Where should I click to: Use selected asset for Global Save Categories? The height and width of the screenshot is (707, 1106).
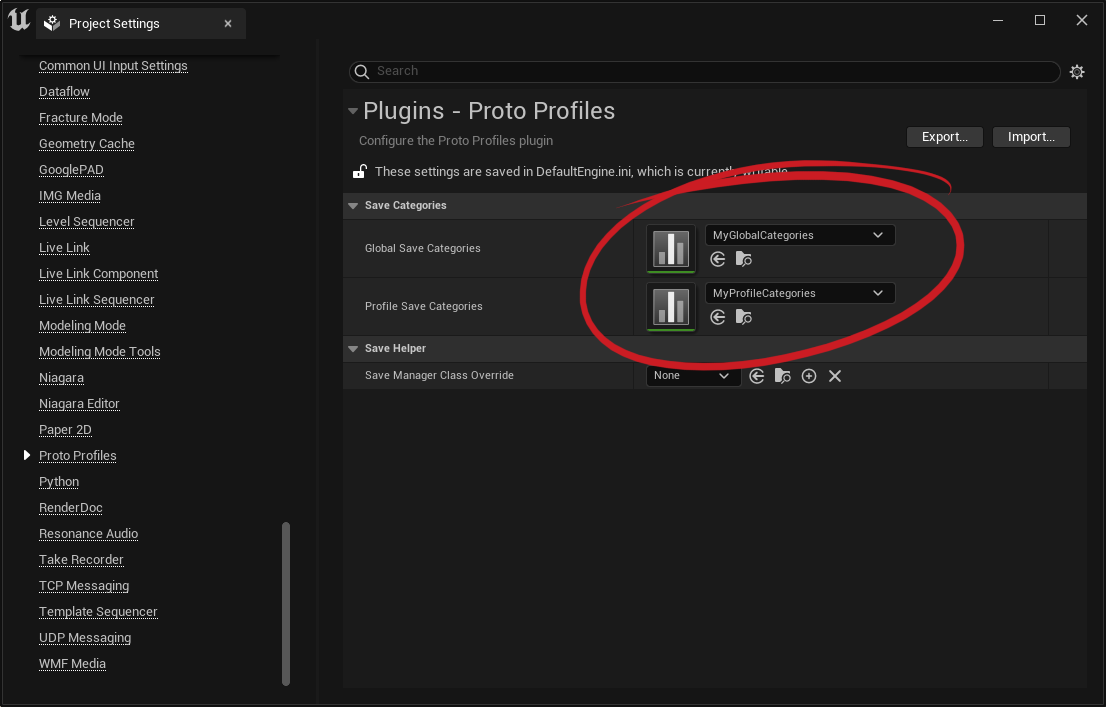[x=717, y=259]
